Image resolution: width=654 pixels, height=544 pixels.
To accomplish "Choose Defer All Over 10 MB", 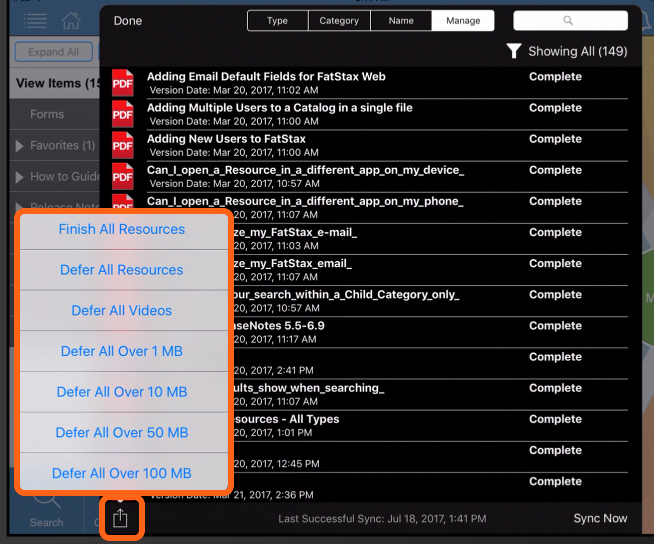I will click(124, 392).
